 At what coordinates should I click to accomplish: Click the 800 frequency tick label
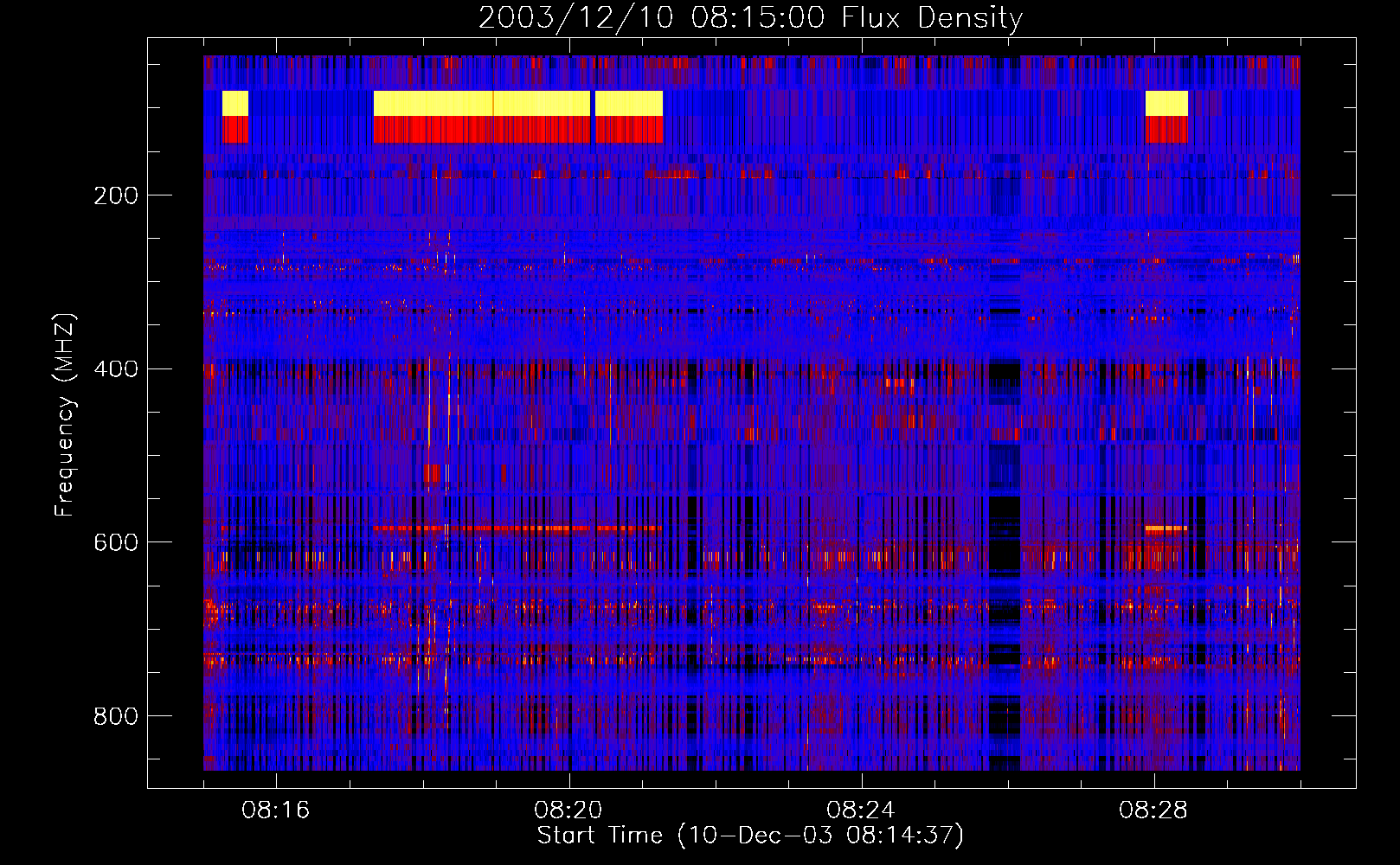coord(116,716)
